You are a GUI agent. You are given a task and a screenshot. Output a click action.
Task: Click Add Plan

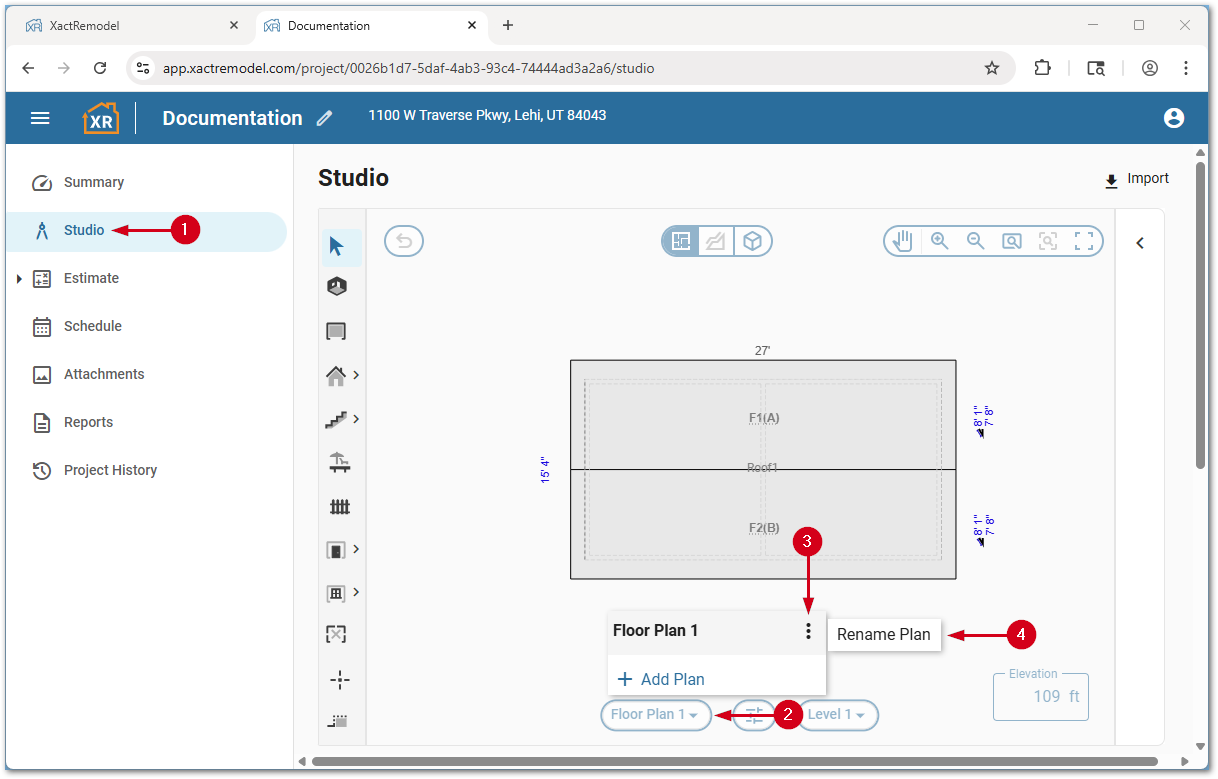pyautogui.click(x=661, y=679)
